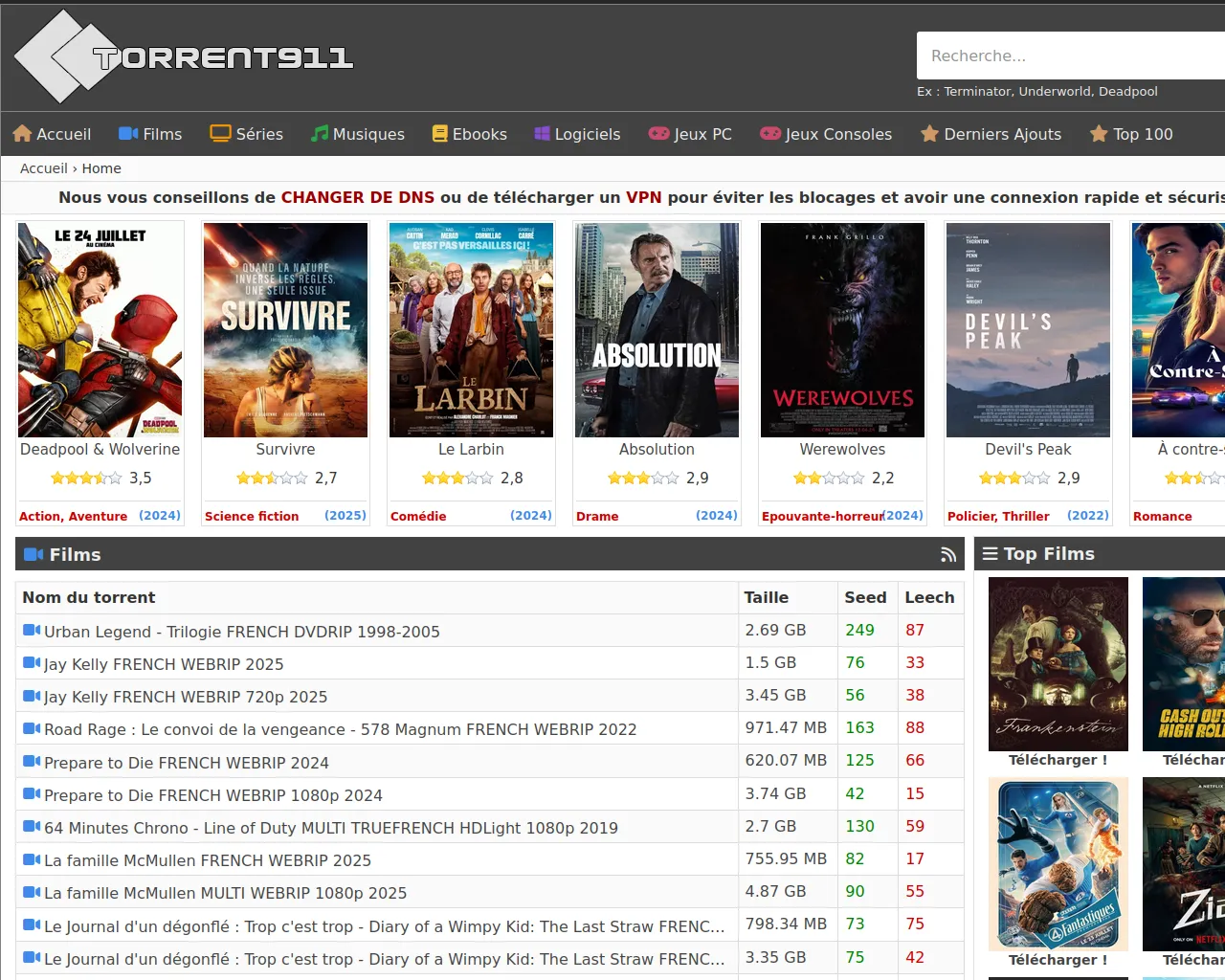The width and height of the screenshot is (1225, 980).
Task: Click the Séries monitor icon
Action: (x=221, y=134)
